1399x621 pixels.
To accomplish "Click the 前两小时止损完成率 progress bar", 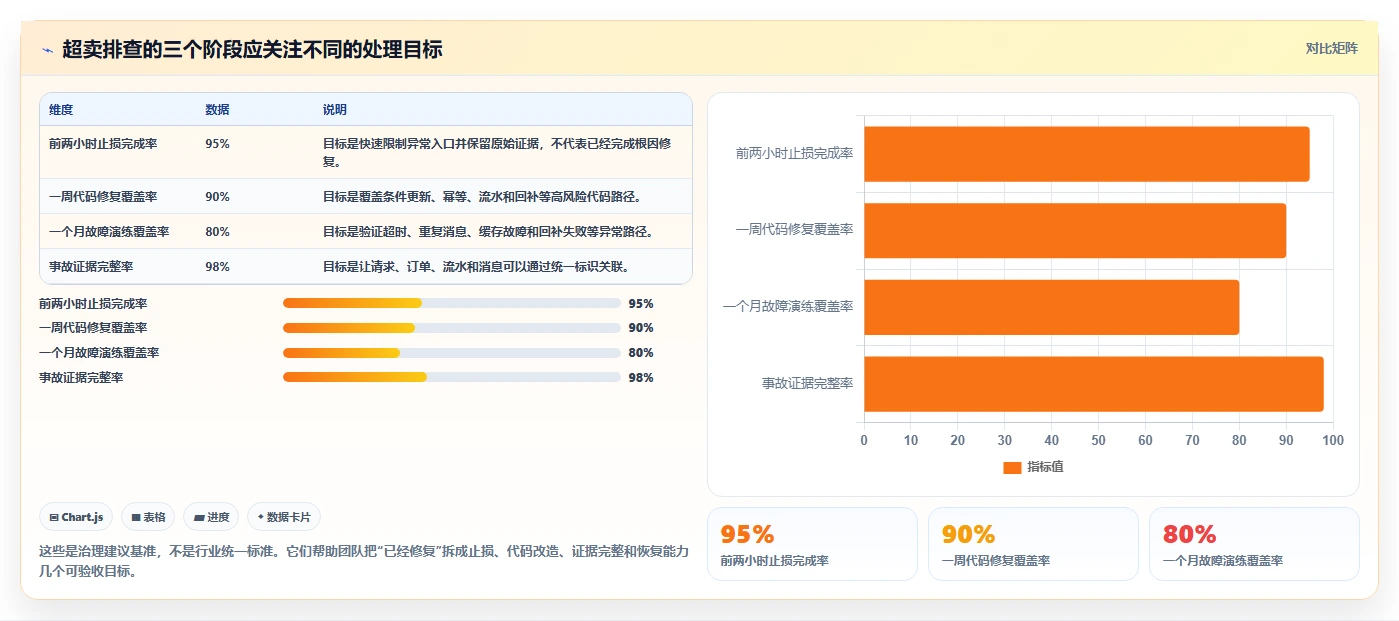I will 452,303.
